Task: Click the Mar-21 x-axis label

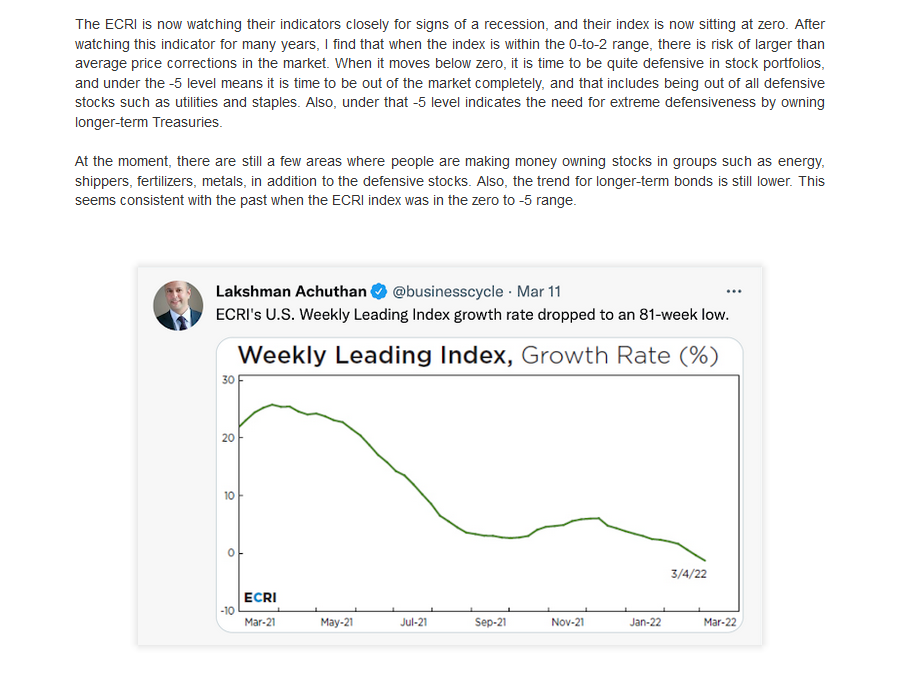Action: pos(260,622)
